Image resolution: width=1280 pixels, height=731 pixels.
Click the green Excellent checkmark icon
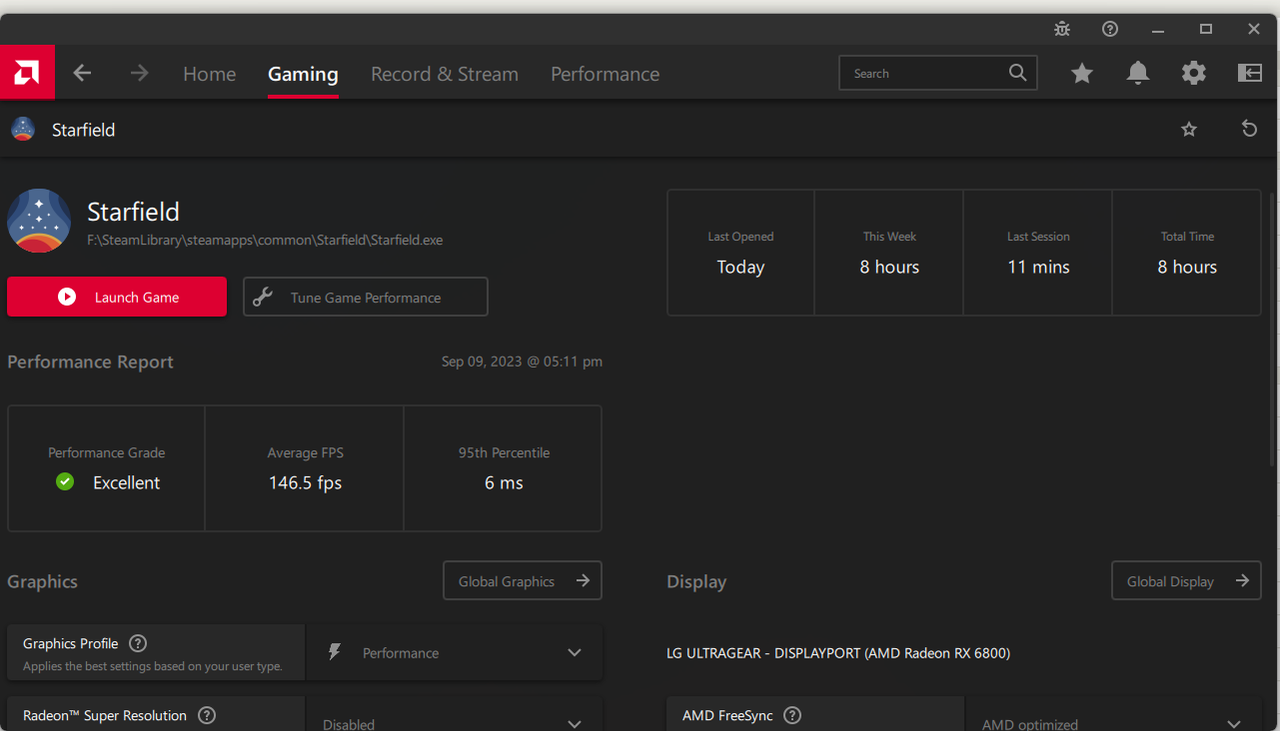click(65, 482)
